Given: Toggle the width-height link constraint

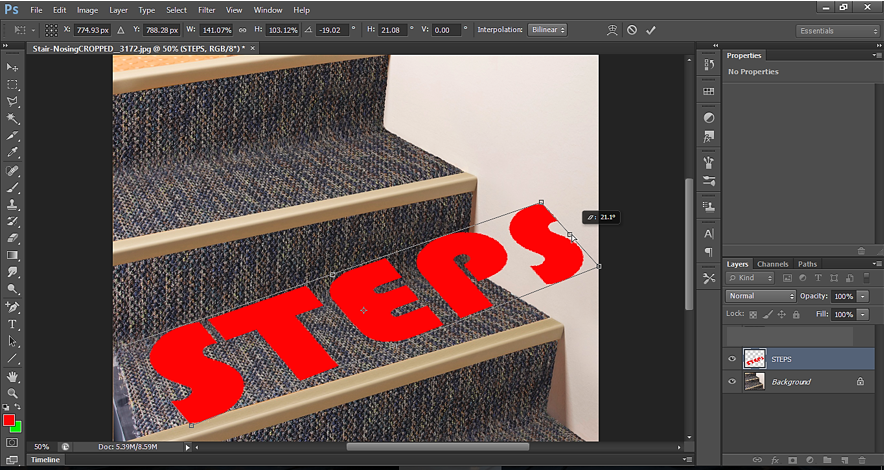Looking at the screenshot, I should [243, 30].
